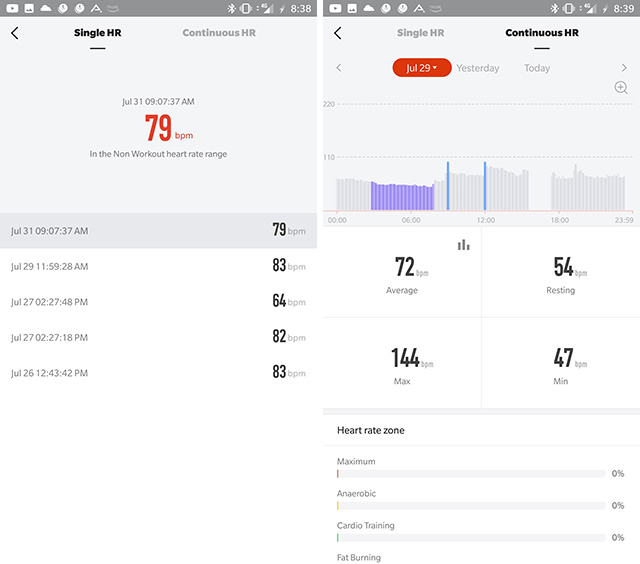This screenshot has height=564, width=640.
Task: Go back from the Single HR screen
Action: [x=15, y=33]
